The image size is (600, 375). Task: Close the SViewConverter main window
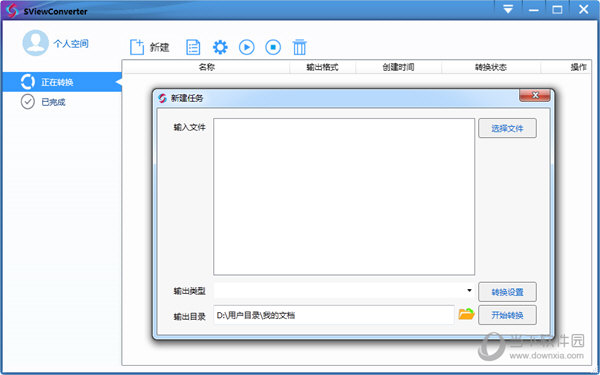[x=584, y=10]
